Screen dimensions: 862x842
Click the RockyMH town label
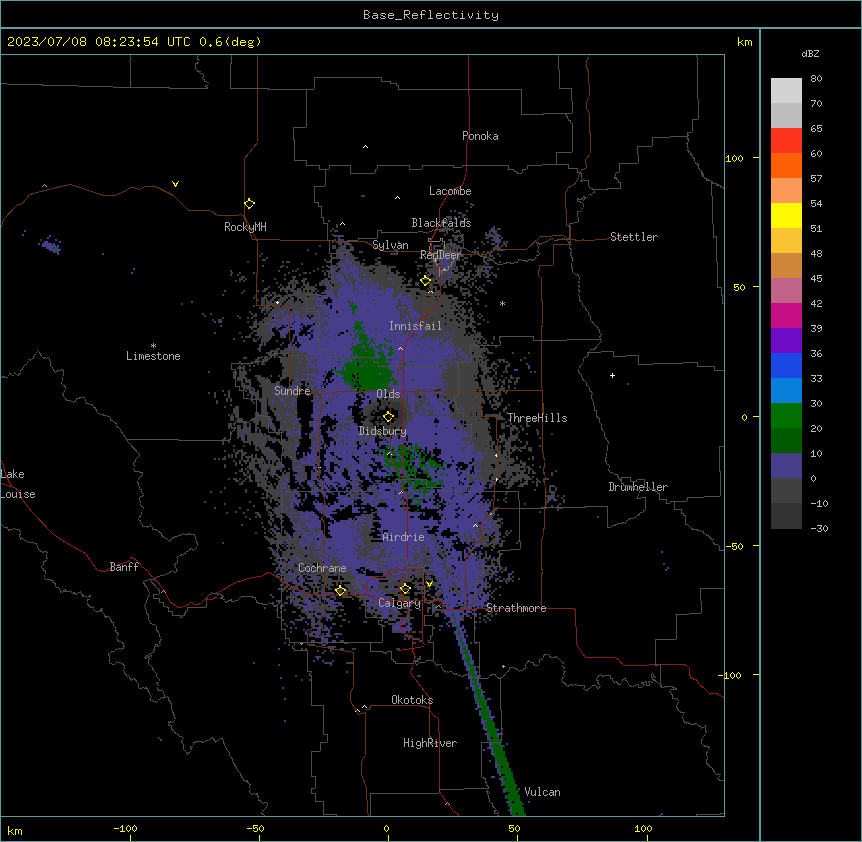tap(245, 227)
